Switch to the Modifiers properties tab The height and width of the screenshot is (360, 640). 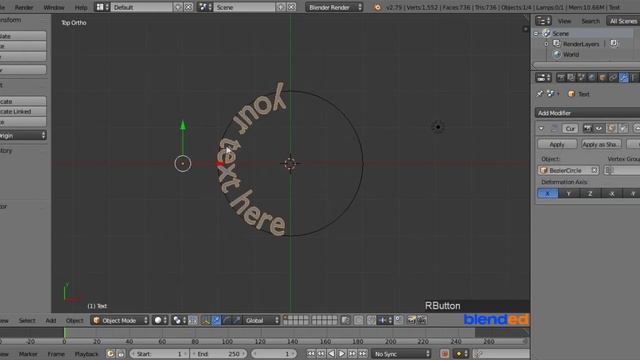pos(624,78)
